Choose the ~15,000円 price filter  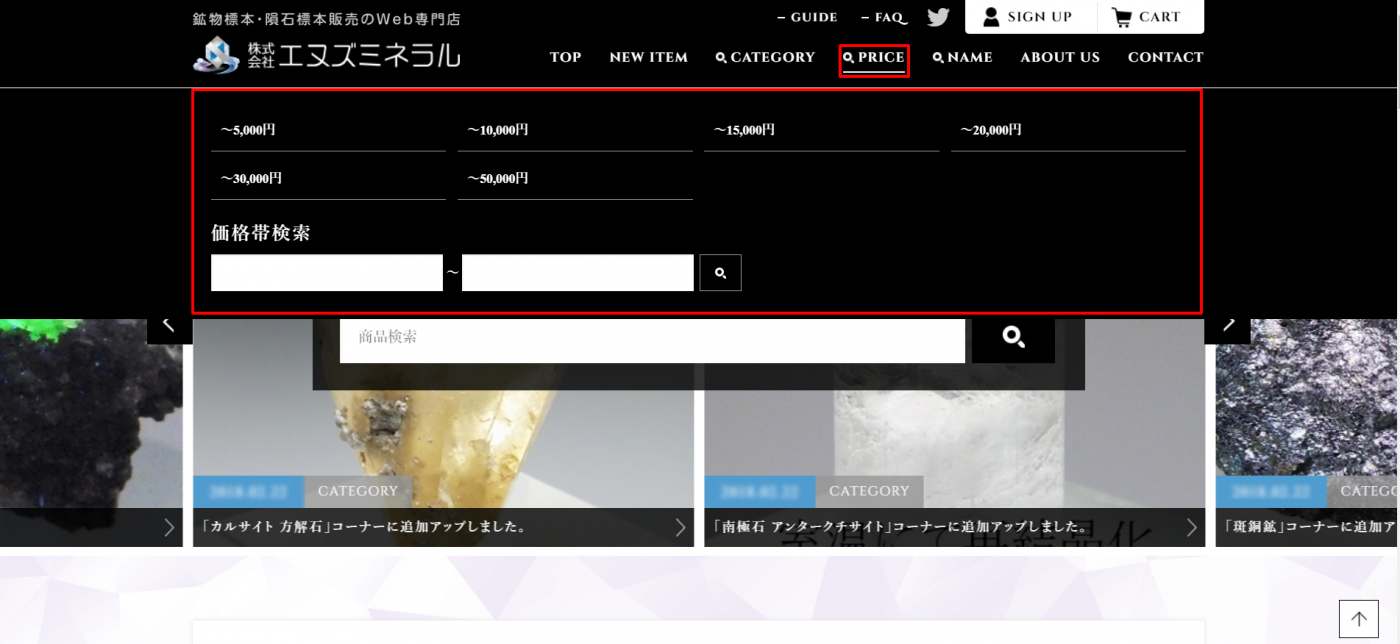click(x=821, y=130)
